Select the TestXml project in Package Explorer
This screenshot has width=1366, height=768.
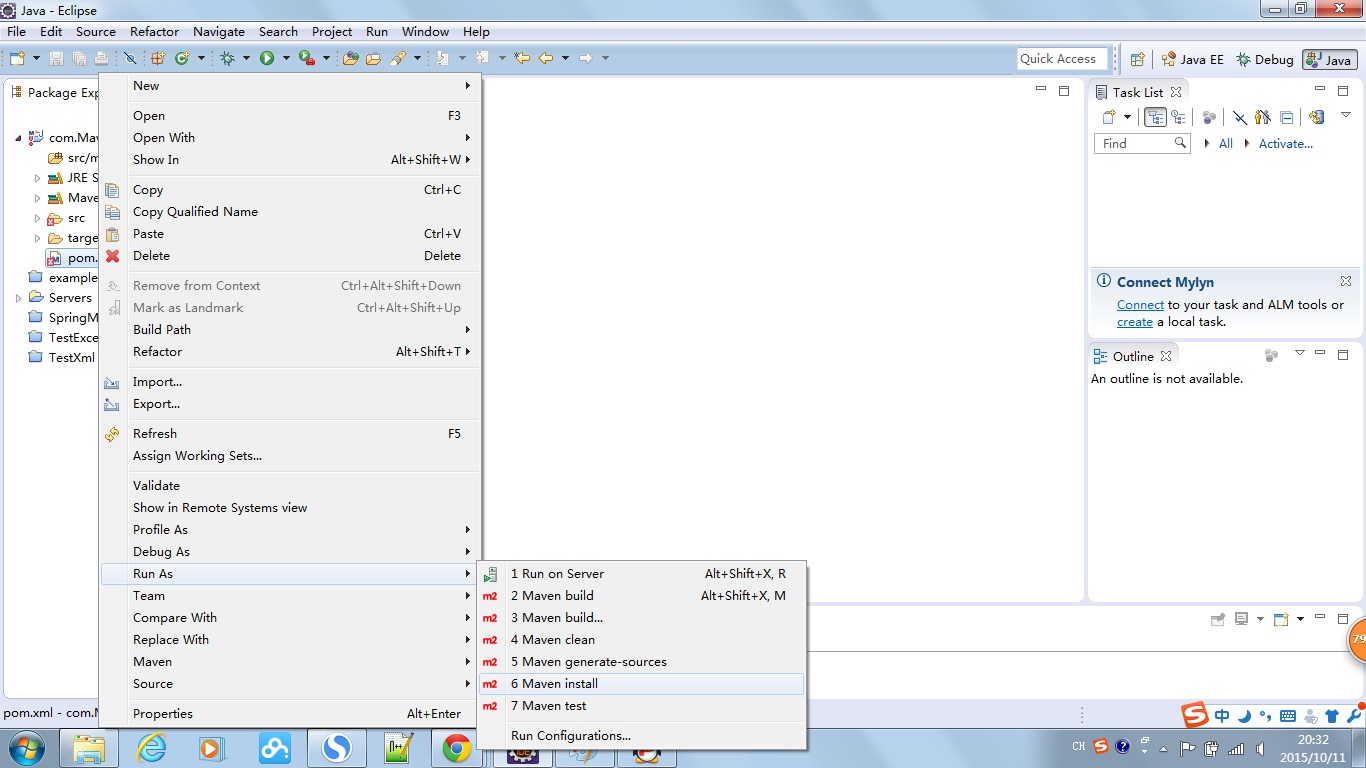click(x=61, y=357)
